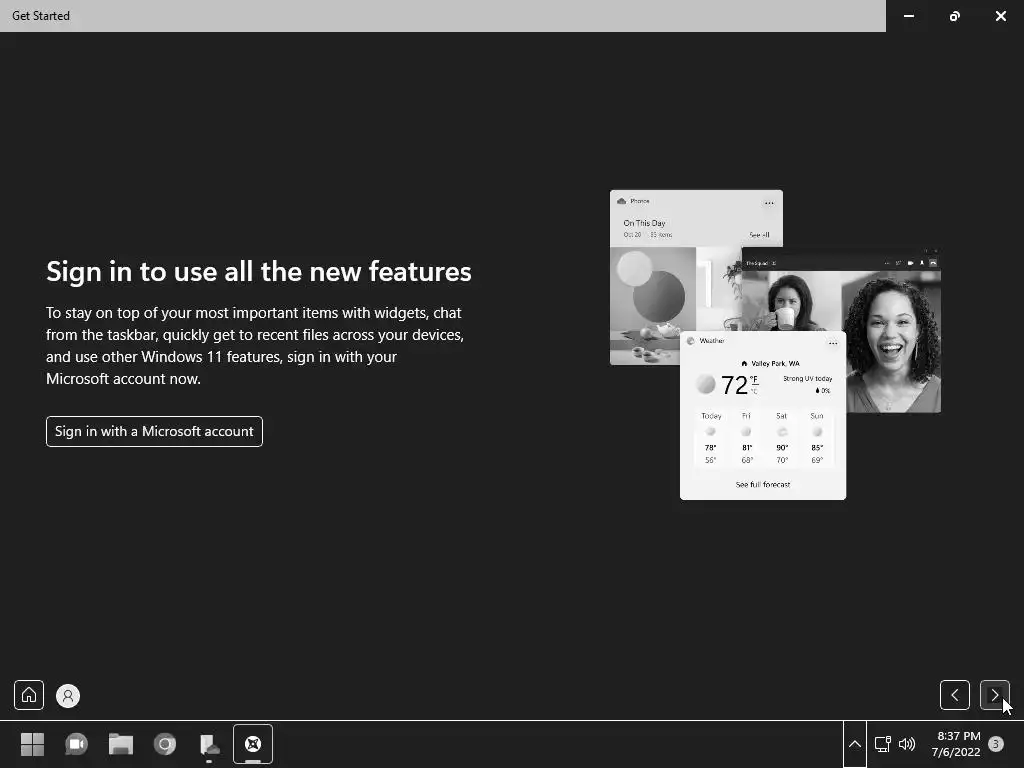Open File Explorer from taskbar
Screen dimensions: 1024x768
[121, 744]
